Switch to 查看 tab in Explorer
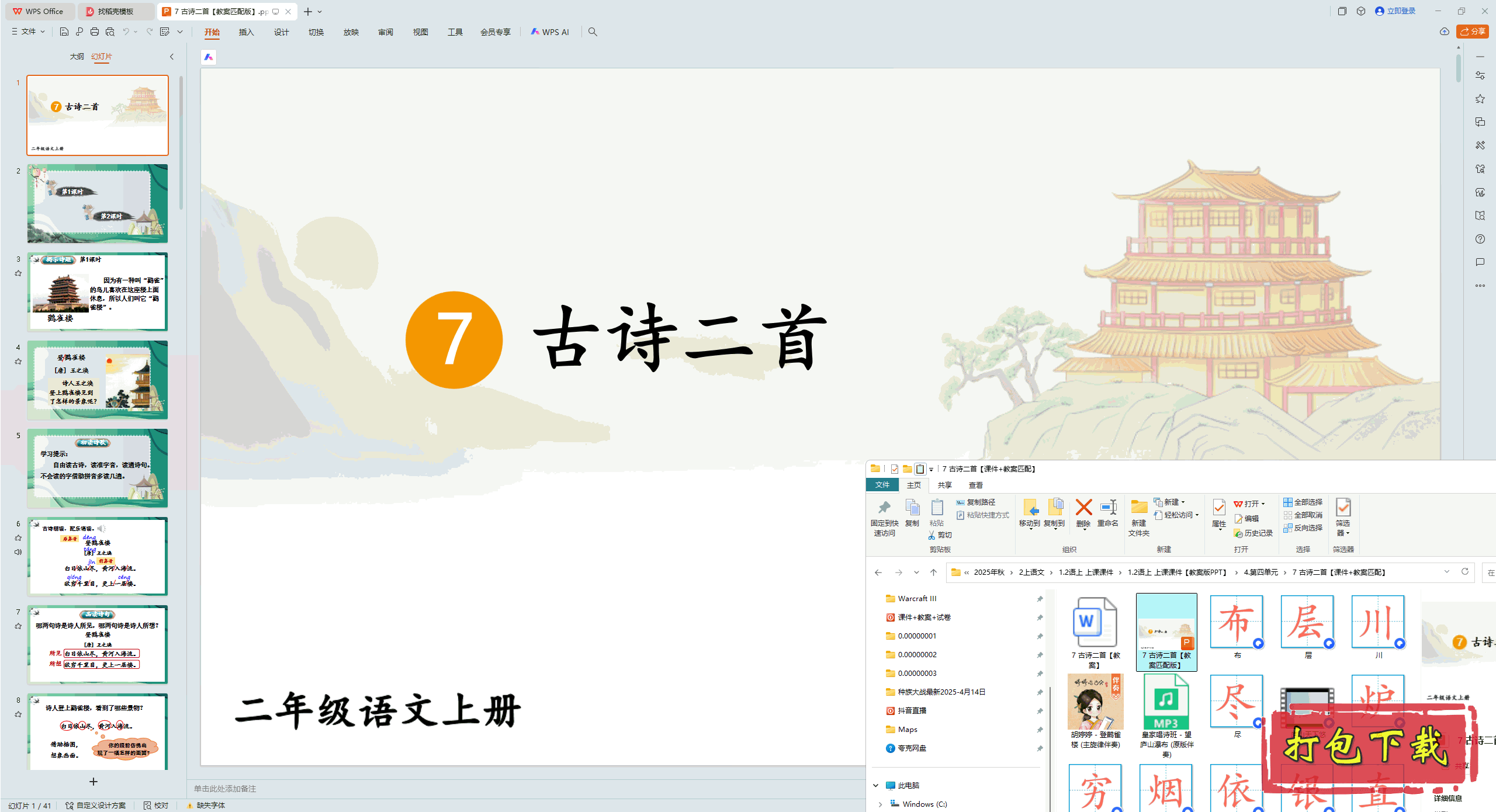The width and height of the screenshot is (1496, 812). tap(975, 485)
